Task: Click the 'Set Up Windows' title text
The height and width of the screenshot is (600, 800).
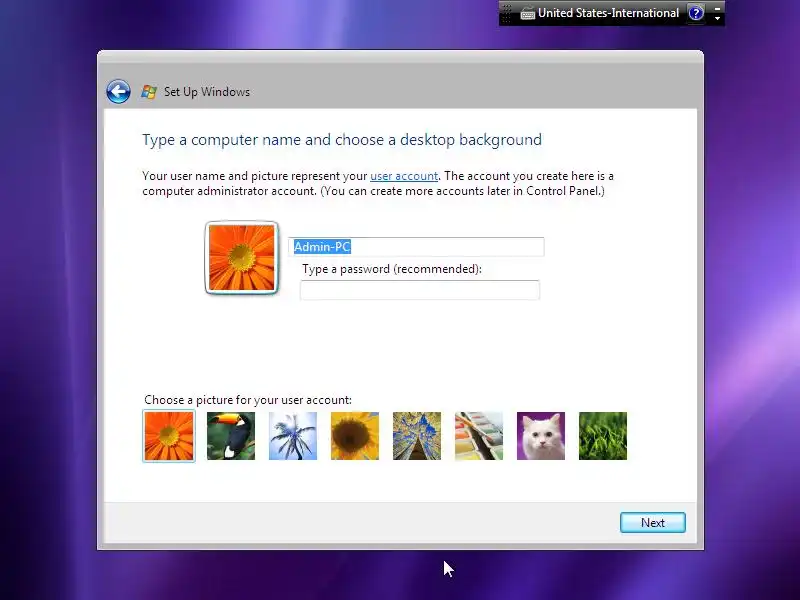Action: 207,92
